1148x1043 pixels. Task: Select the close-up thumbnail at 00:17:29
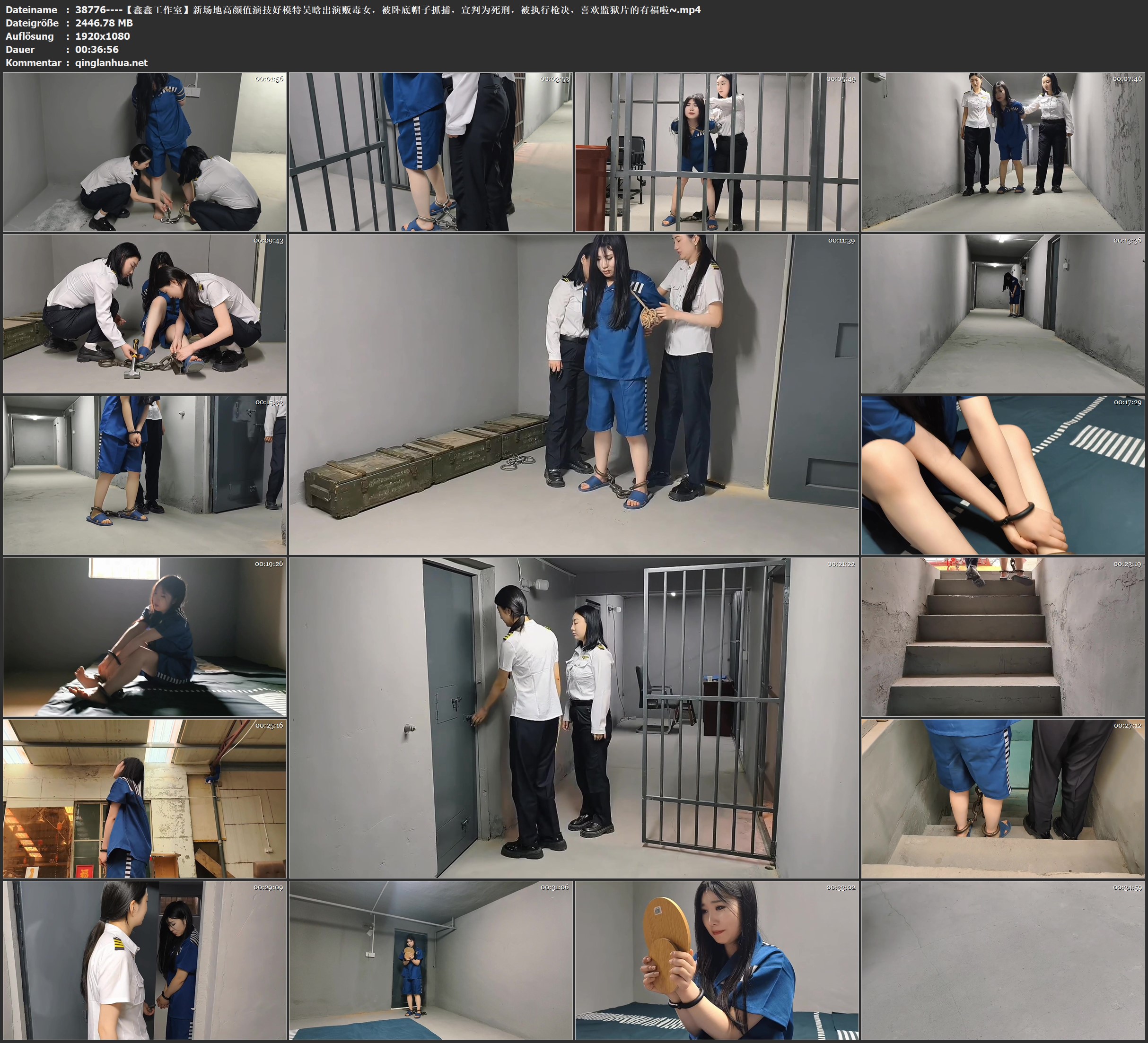1003,475
